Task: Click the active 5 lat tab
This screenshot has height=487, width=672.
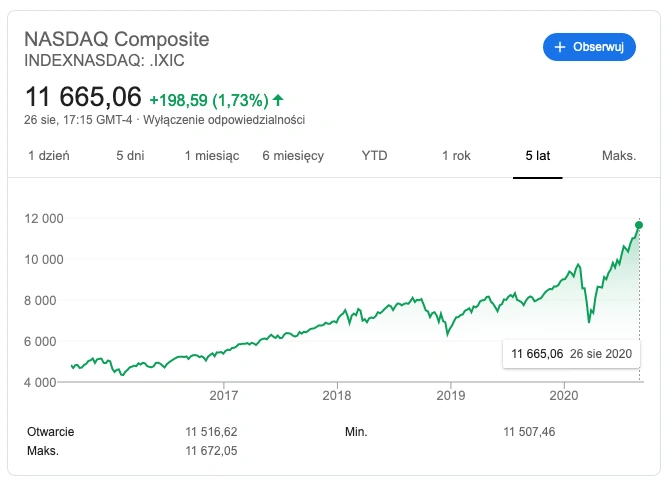Action: (537, 156)
